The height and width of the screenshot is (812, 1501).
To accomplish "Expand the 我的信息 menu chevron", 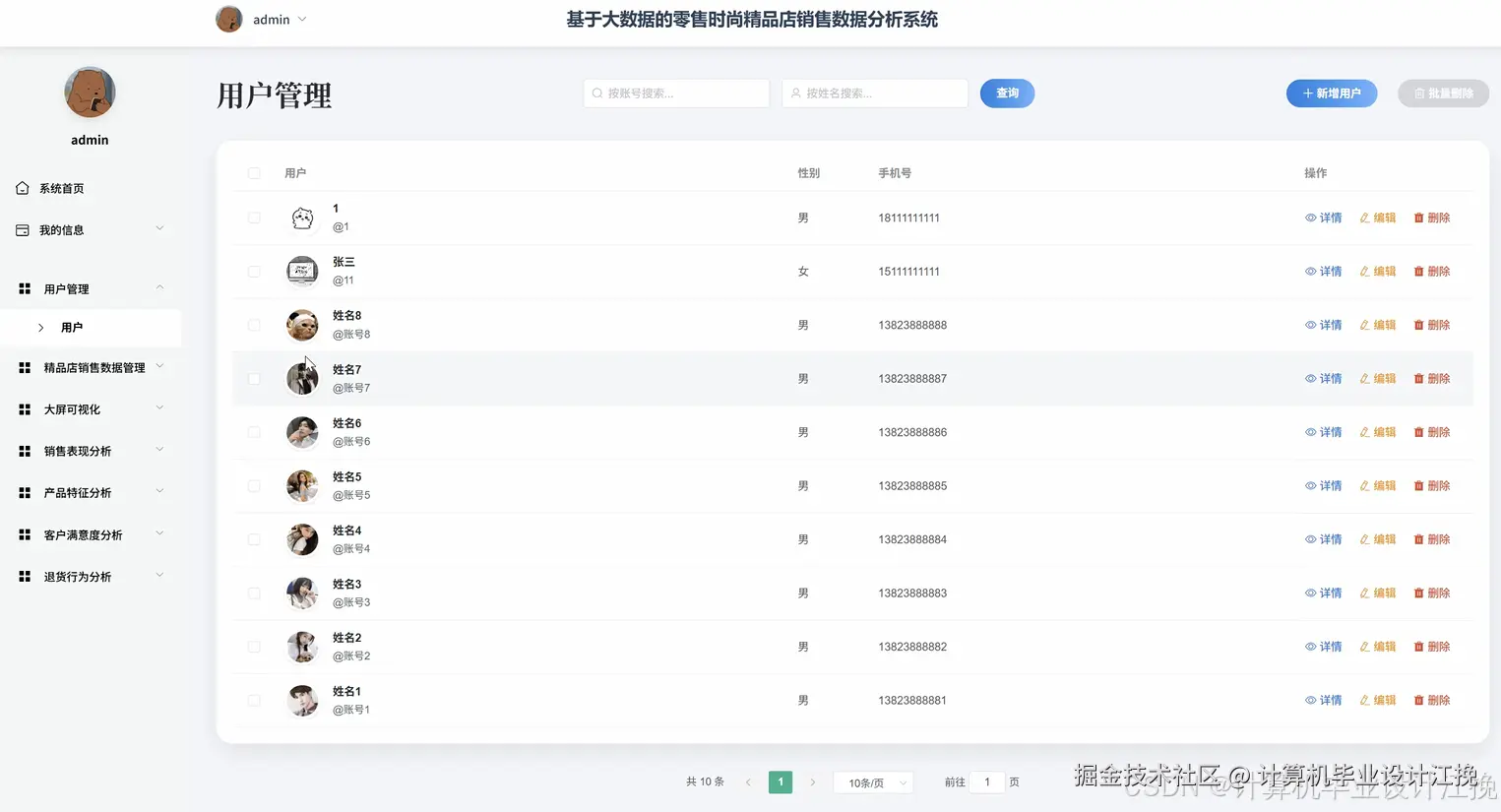I will tap(159, 228).
